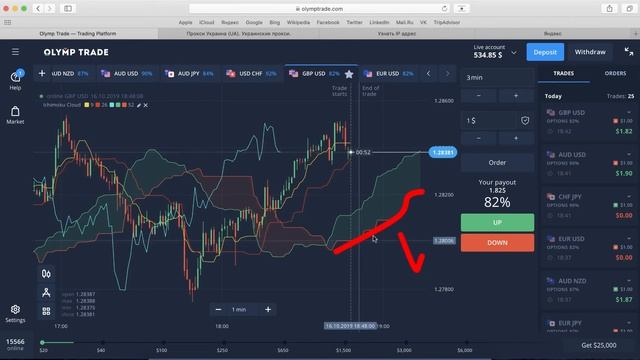Open Safari show tabs overview button
The image size is (640, 360).
629,8
